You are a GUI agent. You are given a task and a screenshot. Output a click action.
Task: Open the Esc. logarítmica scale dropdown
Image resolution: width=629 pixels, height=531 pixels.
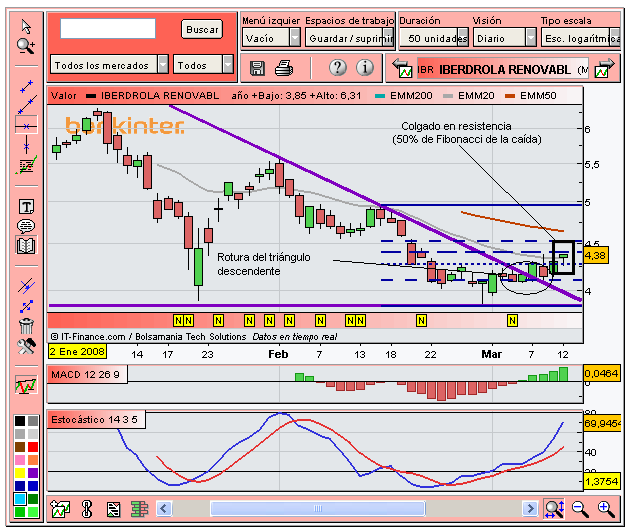click(581, 38)
